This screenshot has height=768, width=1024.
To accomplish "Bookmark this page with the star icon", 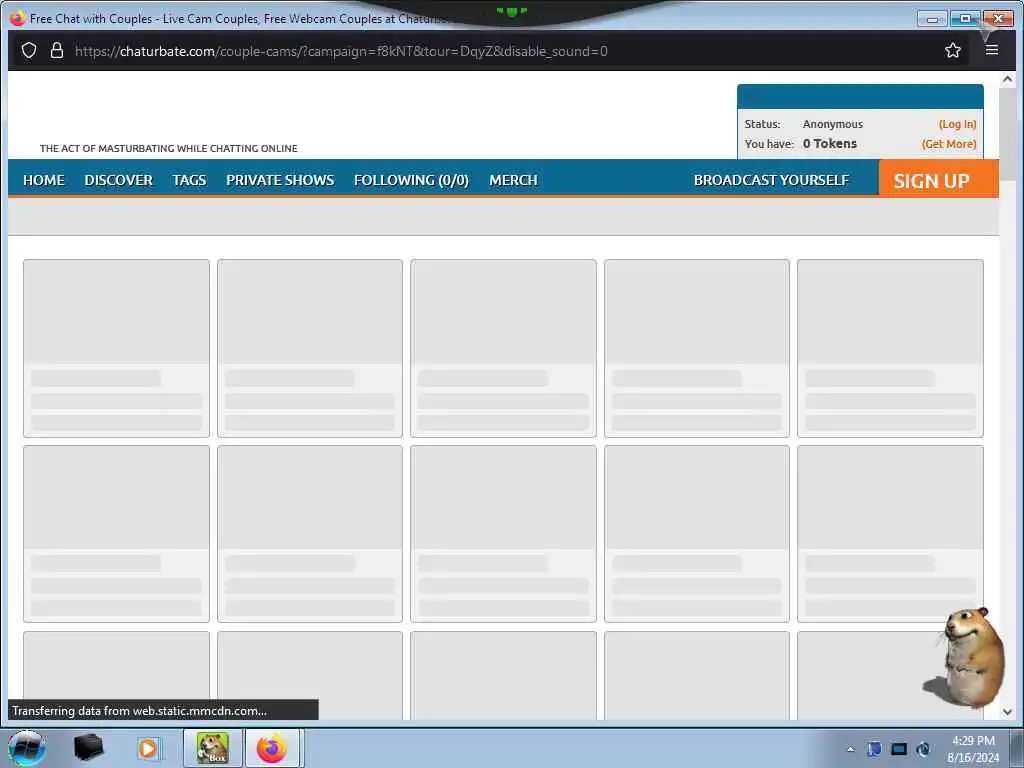I will (x=953, y=50).
